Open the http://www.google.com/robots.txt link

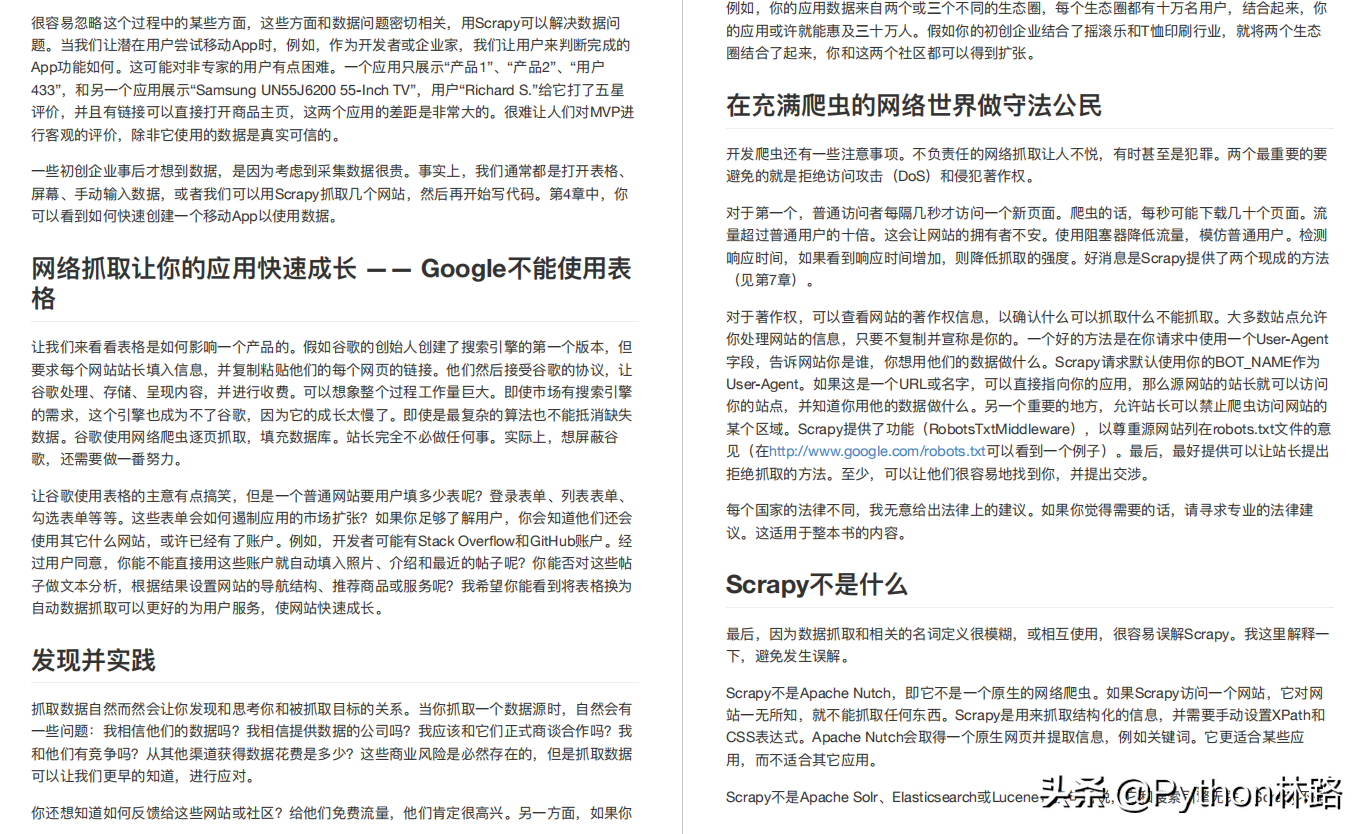(x=877, y=452)
